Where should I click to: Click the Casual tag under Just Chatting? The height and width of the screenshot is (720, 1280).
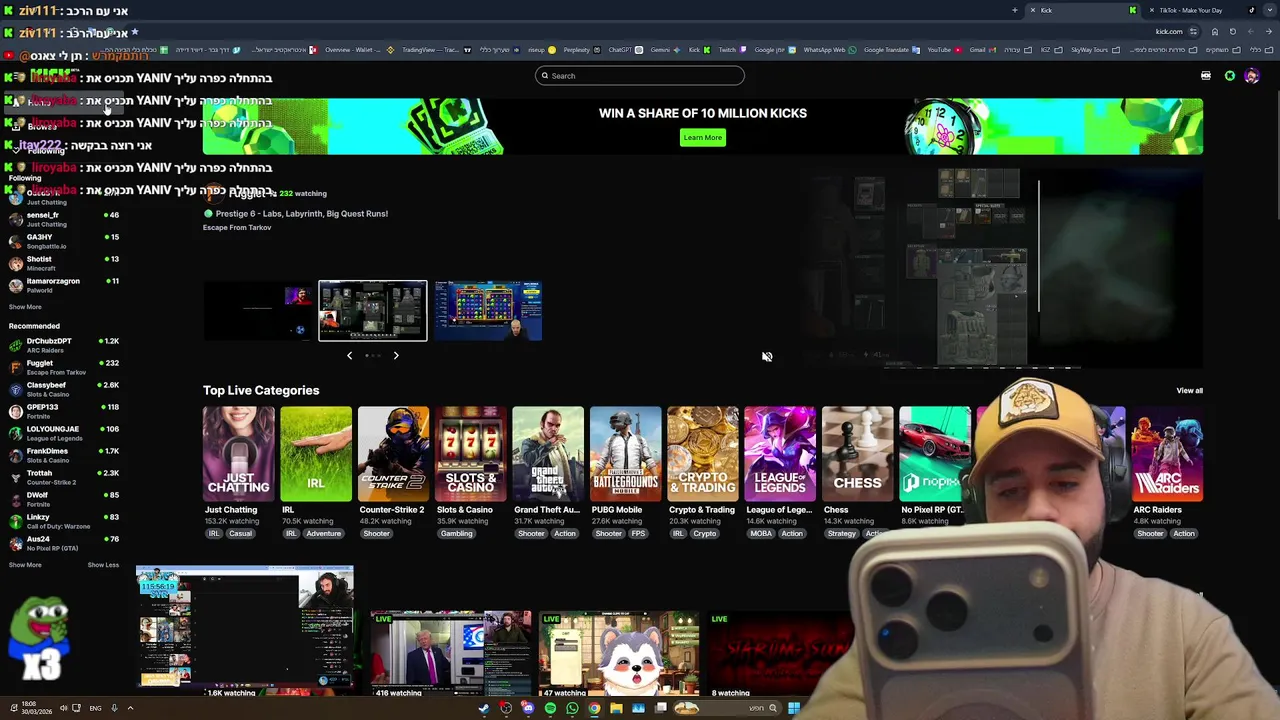click(x=240, y=534)
